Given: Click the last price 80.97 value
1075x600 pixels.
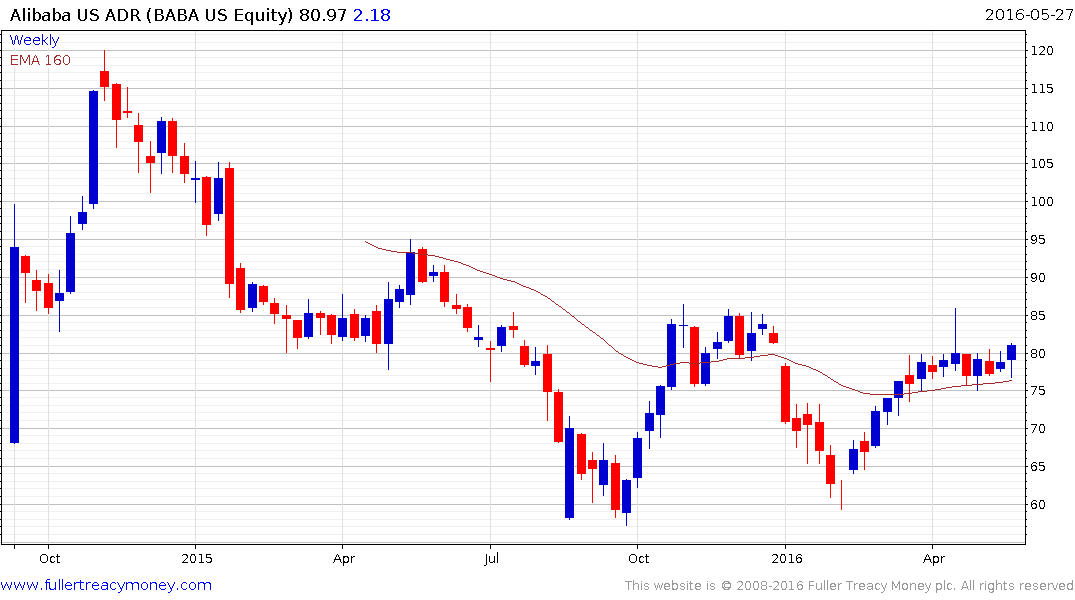Looking at the screenshot, I should point(323,15).
